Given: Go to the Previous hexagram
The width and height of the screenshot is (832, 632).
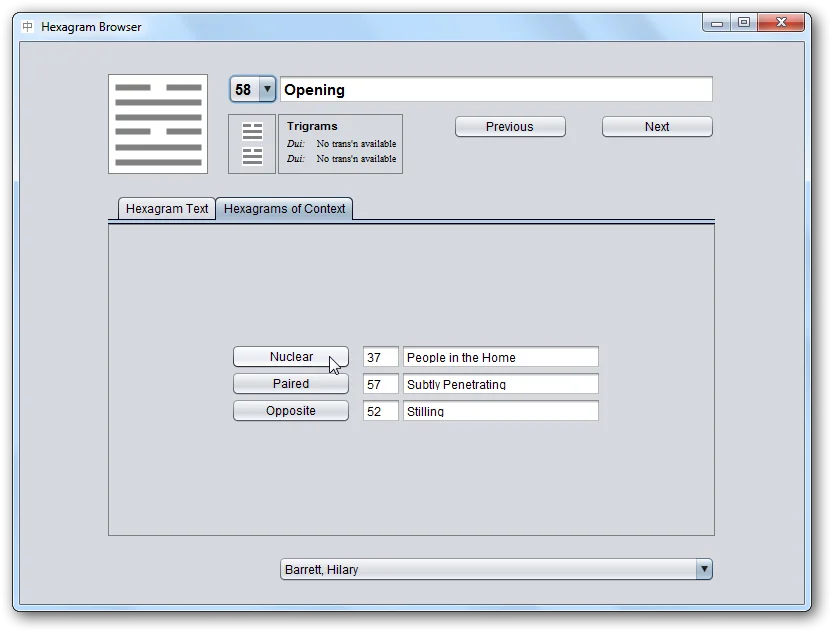Looking at the screenshot, I should pyautogui.click(x=510, y=127).
